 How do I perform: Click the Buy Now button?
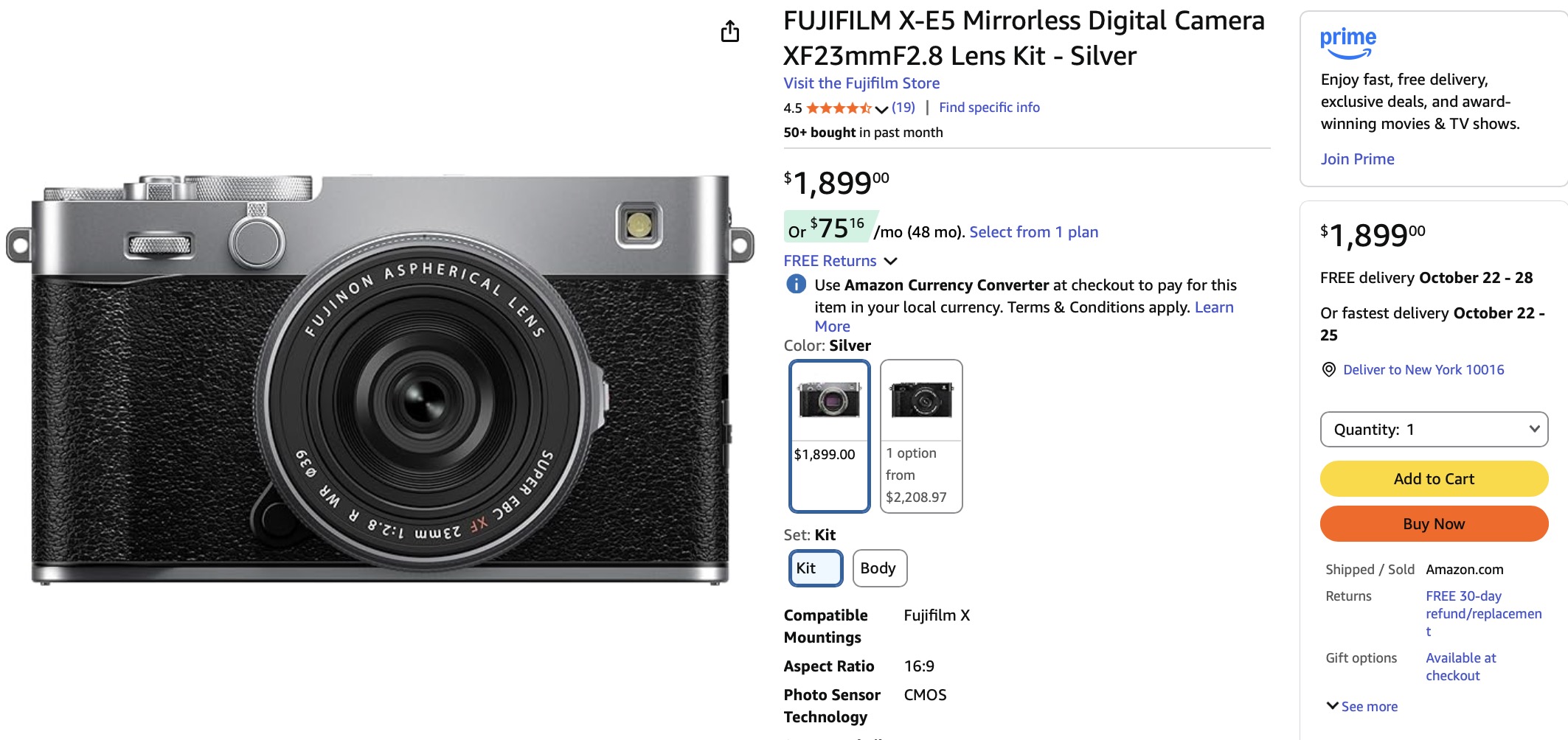[x=1433, y=523]
